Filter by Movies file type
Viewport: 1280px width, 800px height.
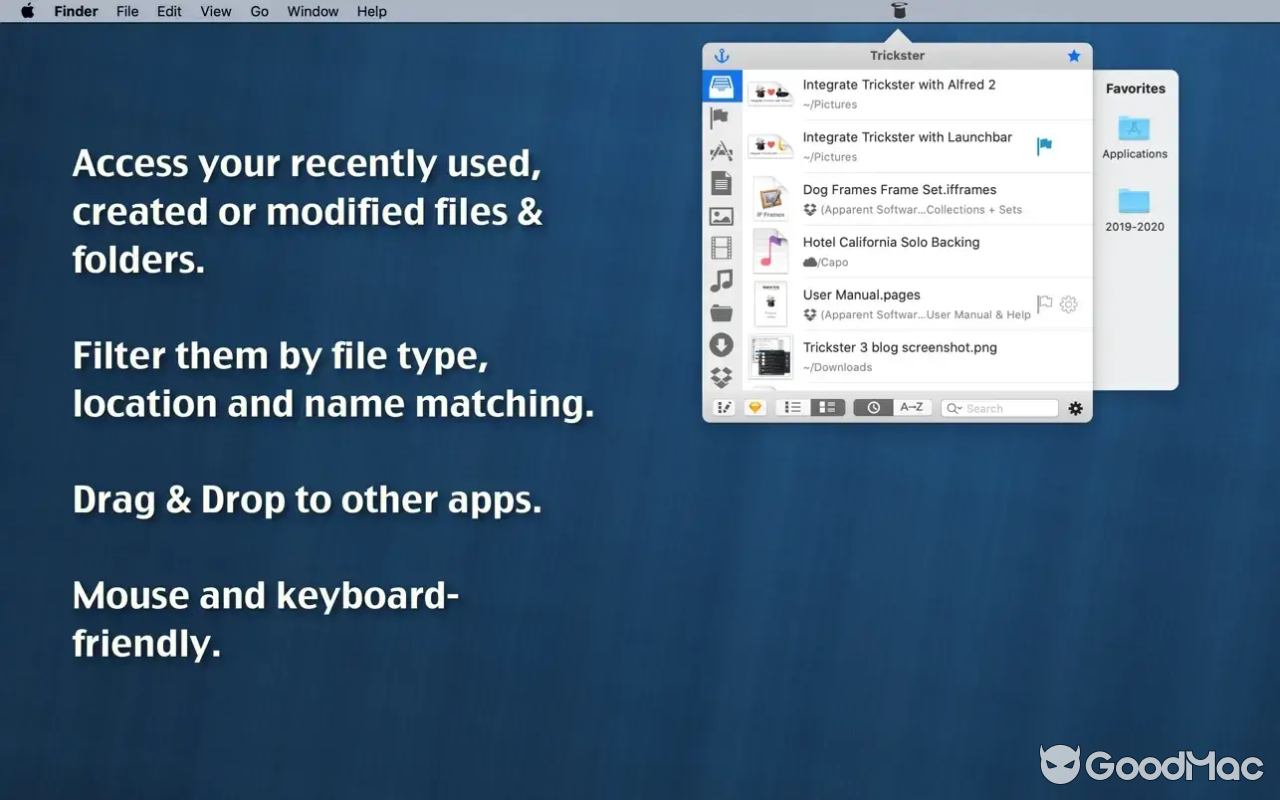(x=722, y=247)
